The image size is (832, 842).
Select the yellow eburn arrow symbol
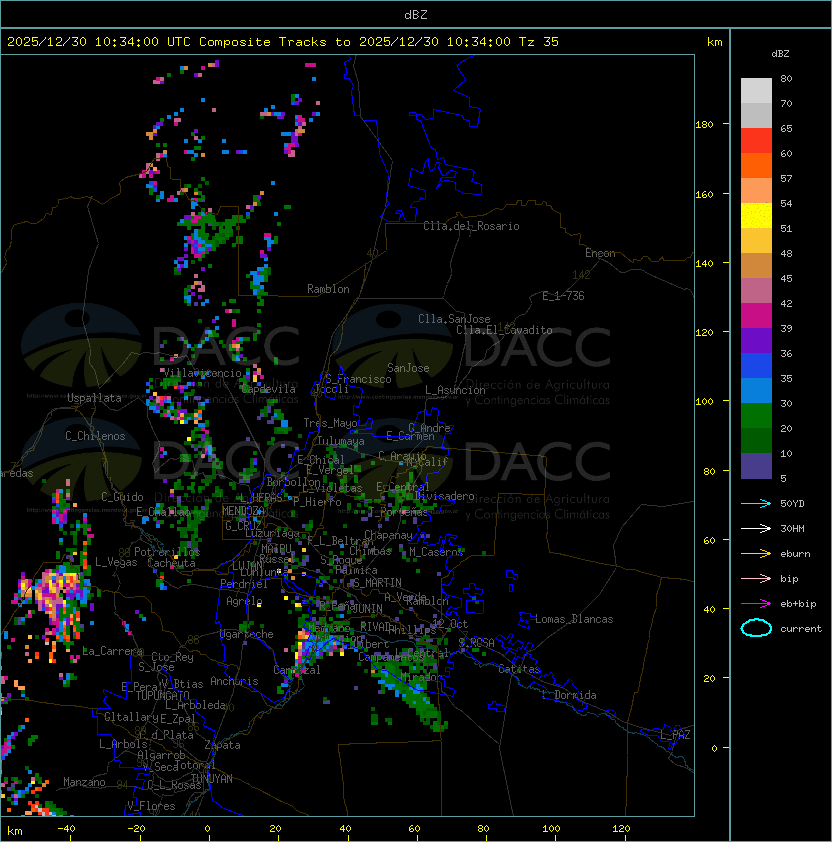point(756,554)
